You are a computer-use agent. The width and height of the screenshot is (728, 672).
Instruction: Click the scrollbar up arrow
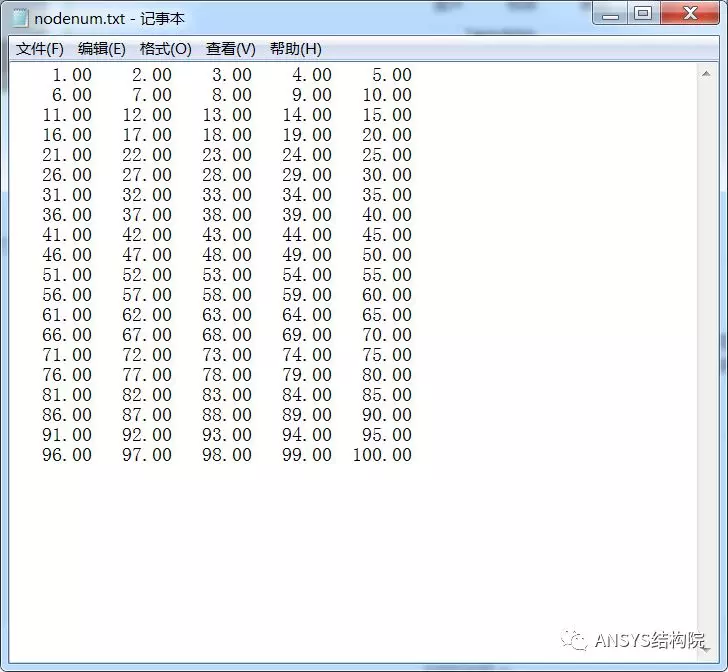click(x=706, y=74)
